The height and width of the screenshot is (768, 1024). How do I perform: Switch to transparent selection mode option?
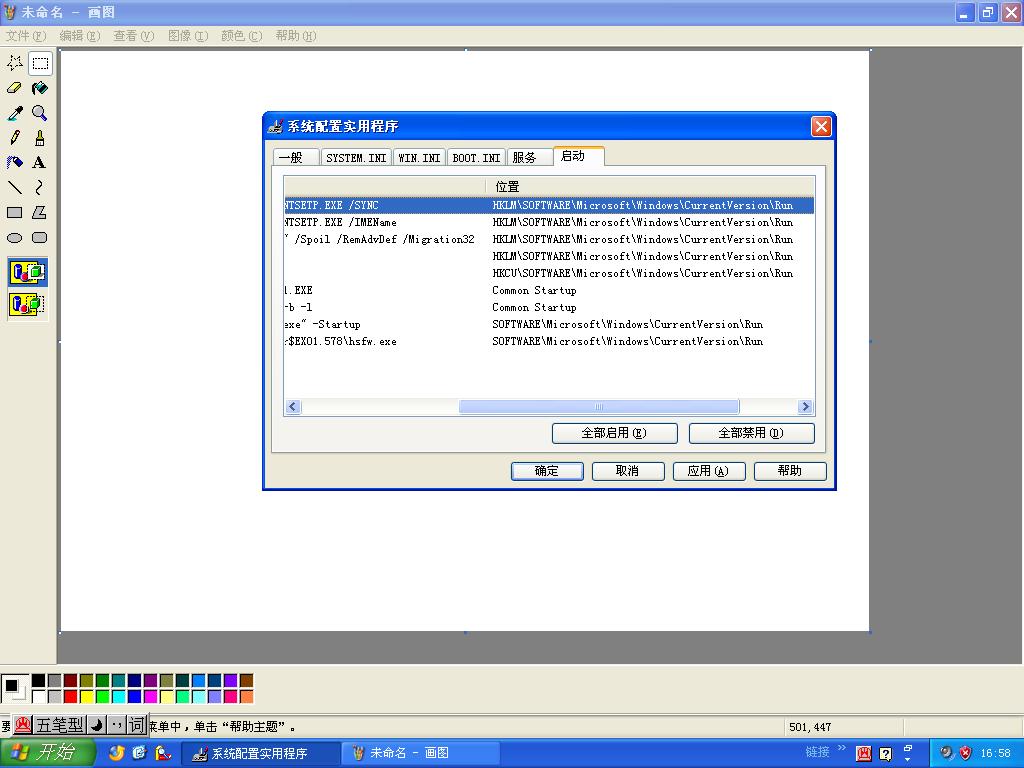click(x=27, y=304)
